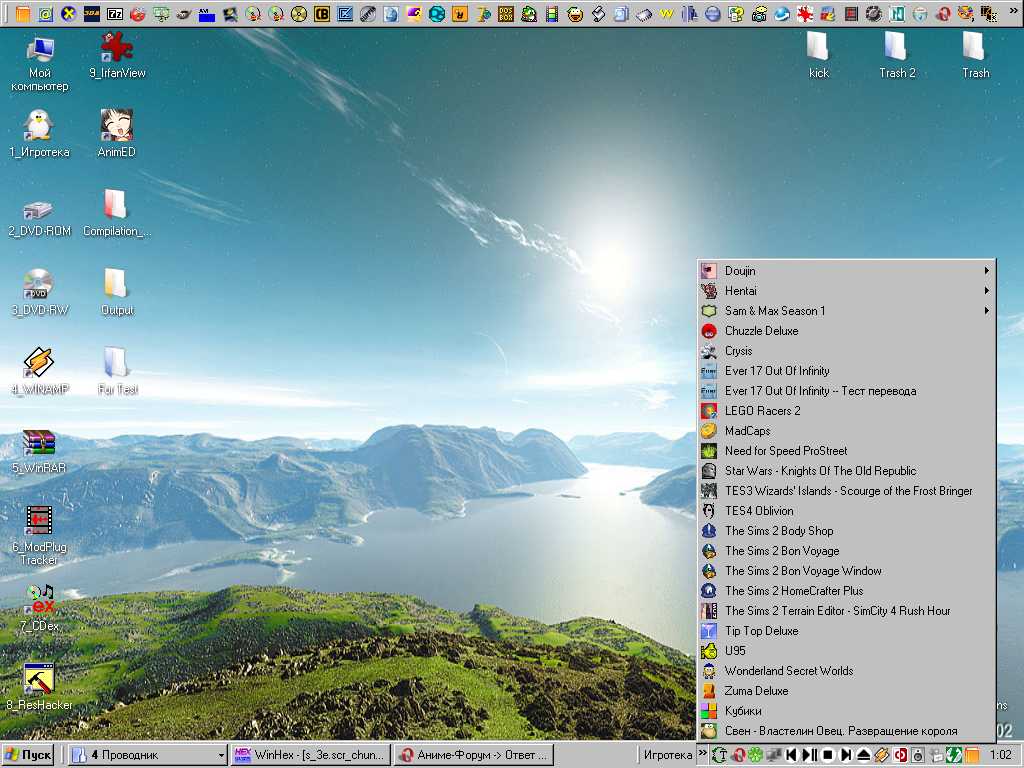This screenshot has width=1024, height=768.
Task: Open the 1_Игротека penguin shortcut
Action: 39,134
